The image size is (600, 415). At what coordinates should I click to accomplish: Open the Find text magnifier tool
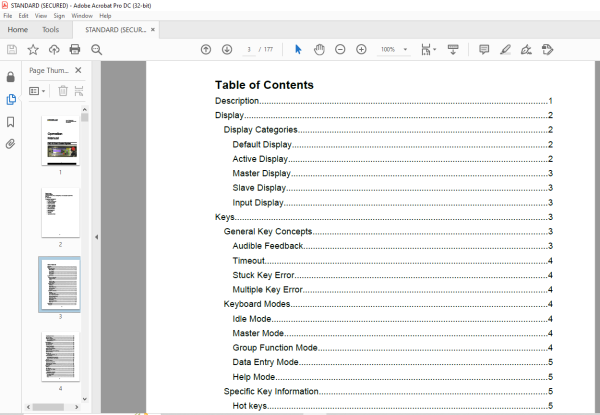tap(96, 49)
